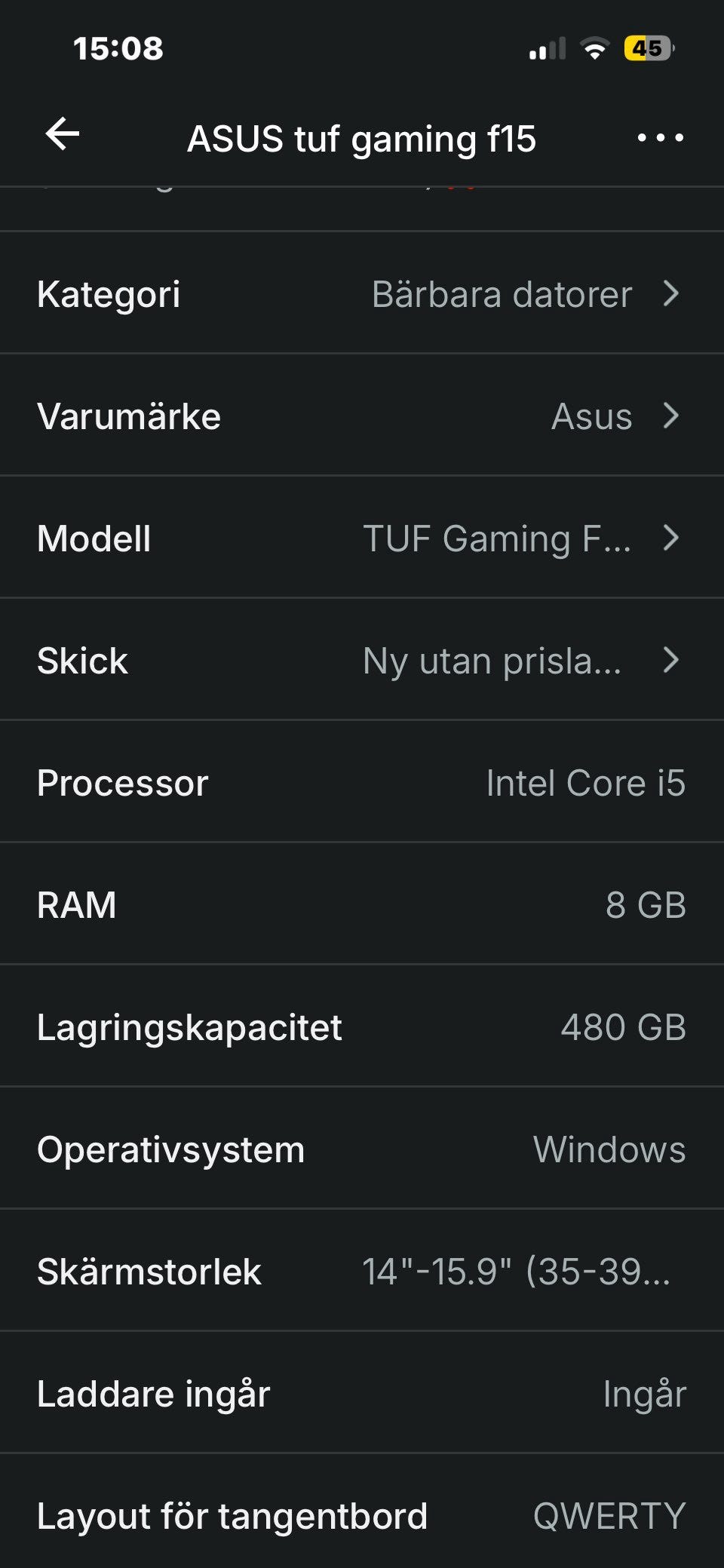Expand the Varumärke chevron arrow
Screen dimensions: 724x1568
[671, 416]
